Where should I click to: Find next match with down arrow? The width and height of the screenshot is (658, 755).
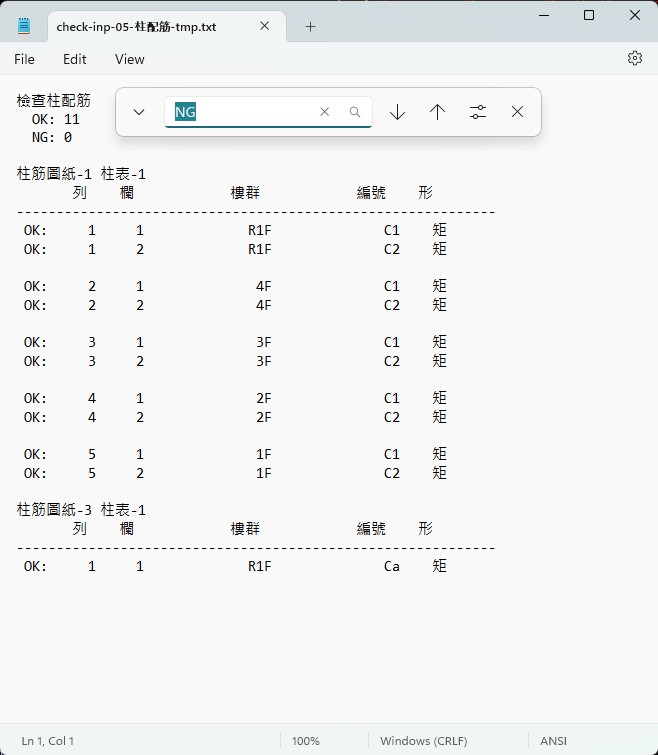tap(397, 112)
